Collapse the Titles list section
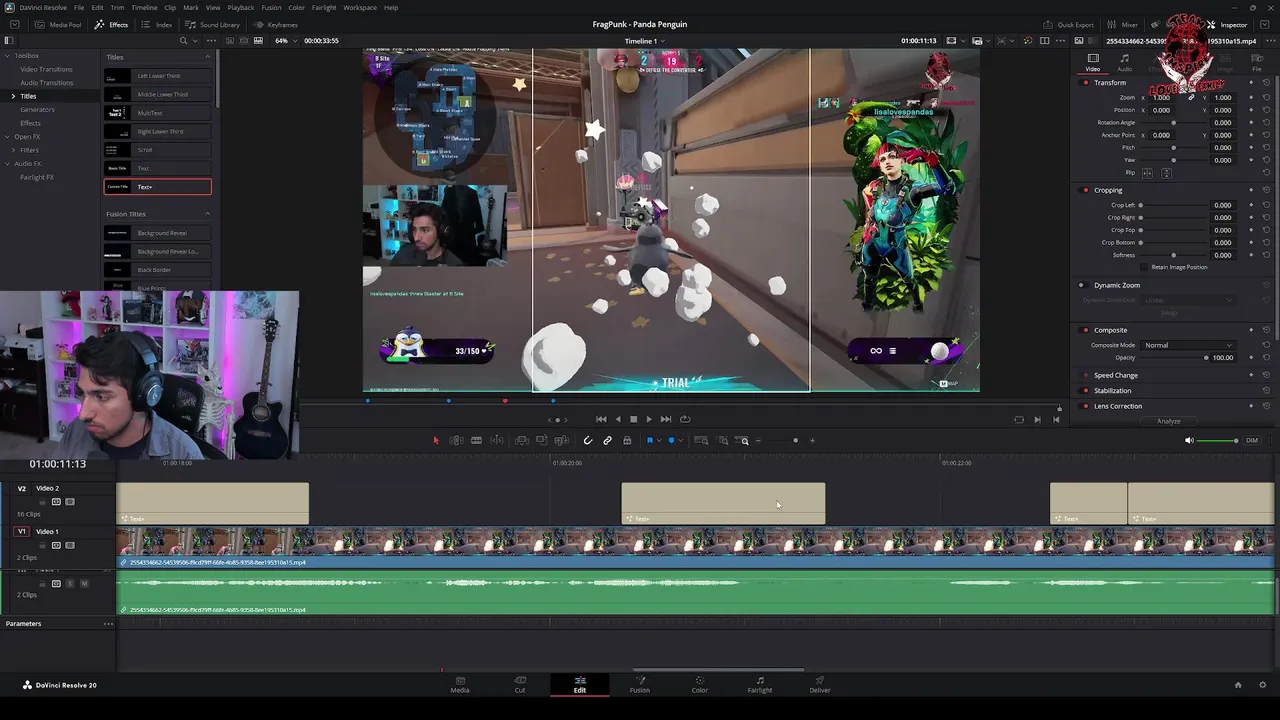 point(208,57)
